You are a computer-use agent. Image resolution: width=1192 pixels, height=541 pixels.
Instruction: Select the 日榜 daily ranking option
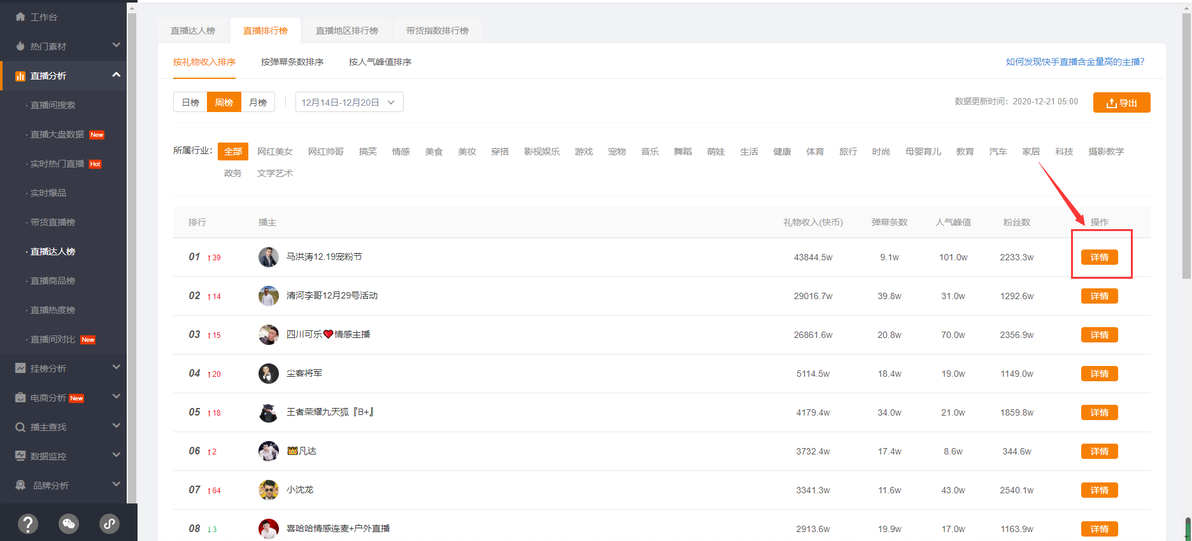tap(190, 102)
